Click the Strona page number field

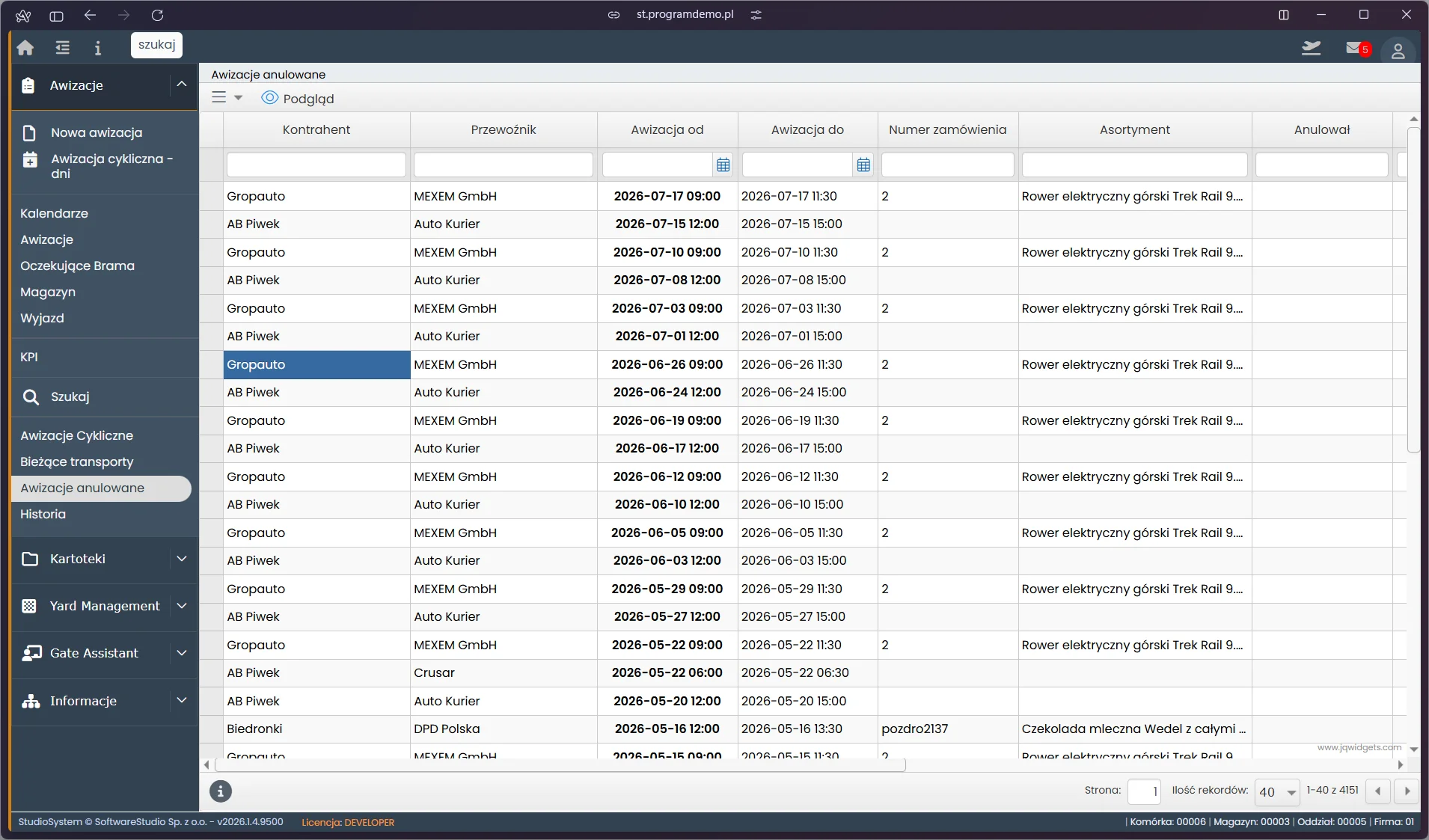coord(1144,791)
